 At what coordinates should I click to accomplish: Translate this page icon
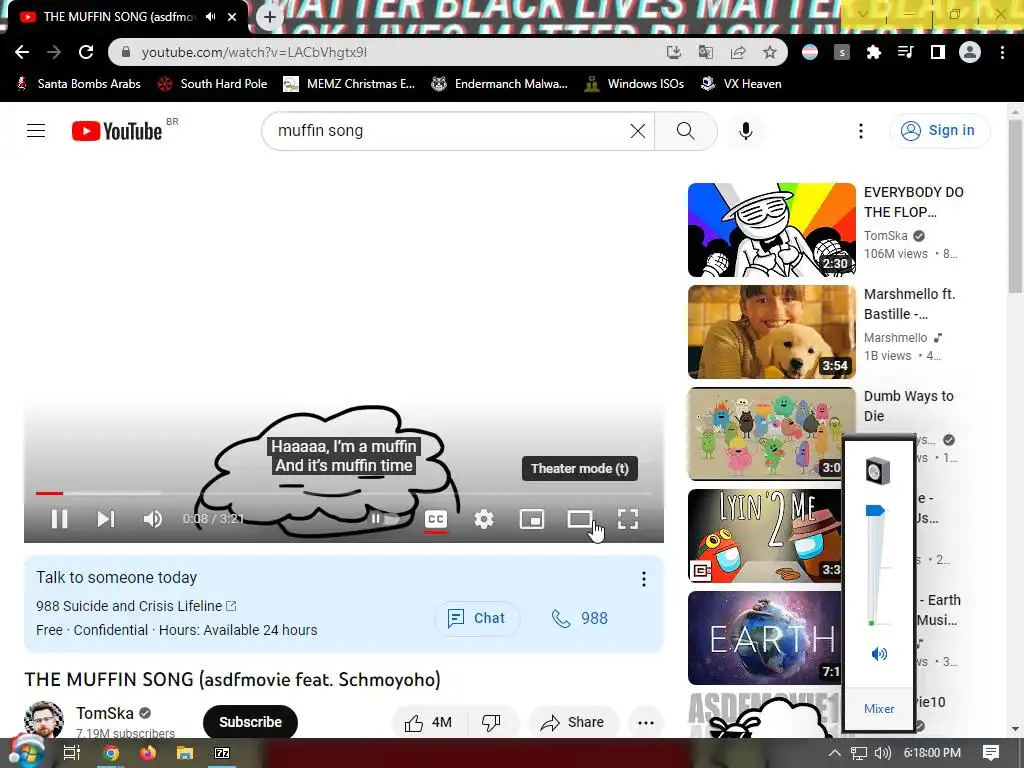[706, 52]
